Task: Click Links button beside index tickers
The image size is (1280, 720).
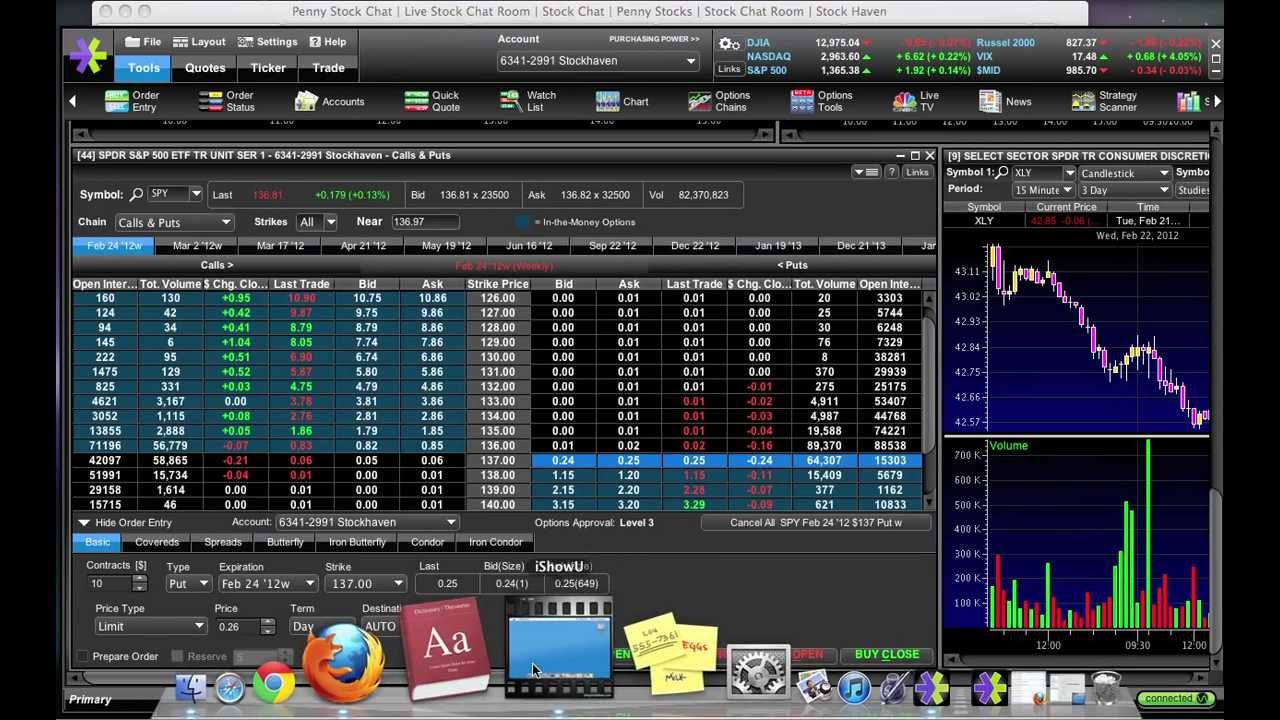Action: click(x=729, y=69)
